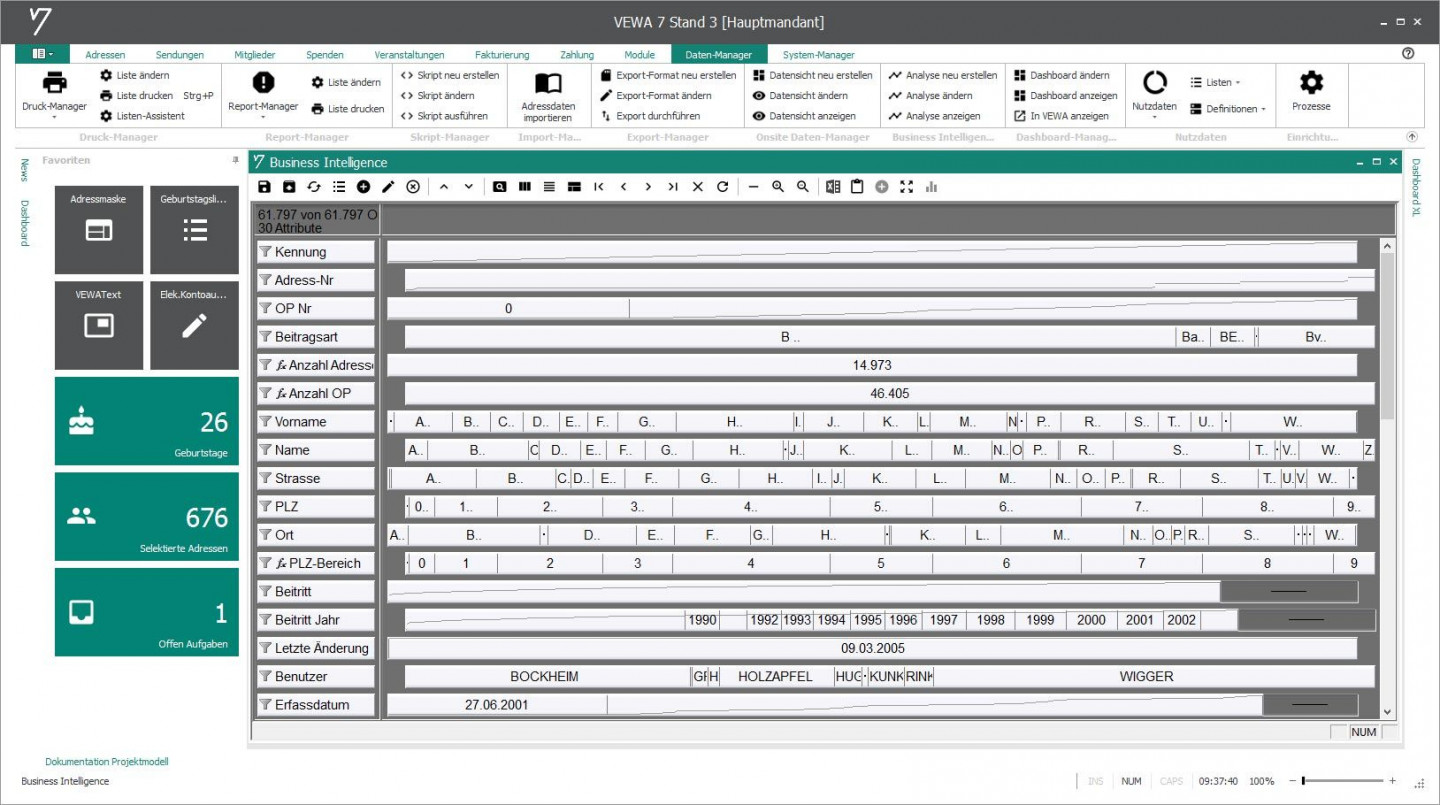Switch to the Sendungen ribbon tab
Image resolution: width=1440 pixels, height=805 pixels.
[x=180, y=55]
